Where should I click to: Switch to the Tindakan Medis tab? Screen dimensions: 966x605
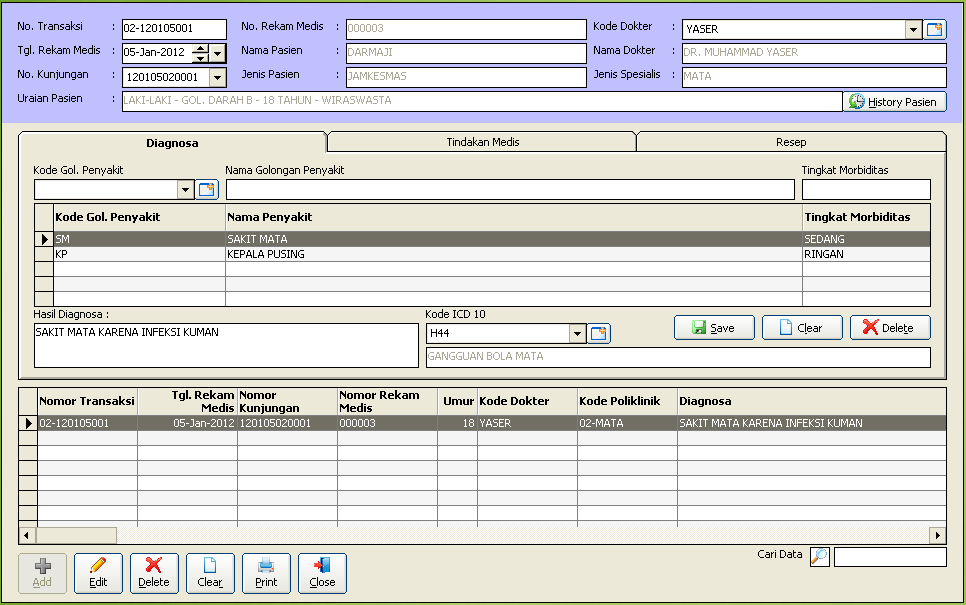click(482, 142)
